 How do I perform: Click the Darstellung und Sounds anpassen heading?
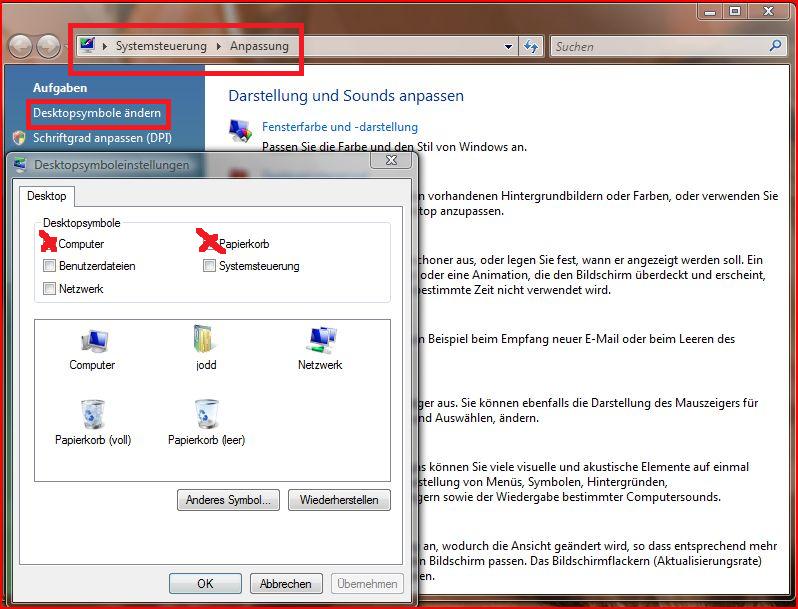(x=346, y=96)
